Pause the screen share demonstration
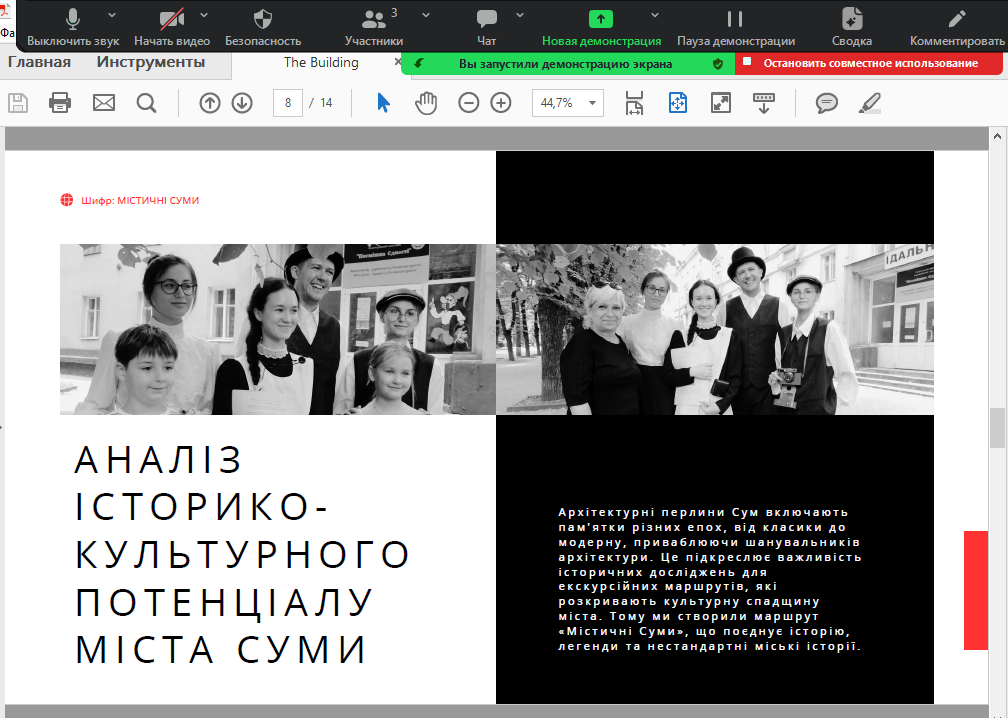Viewport: 1008px width, 718px height. click(x=735, y=26)
